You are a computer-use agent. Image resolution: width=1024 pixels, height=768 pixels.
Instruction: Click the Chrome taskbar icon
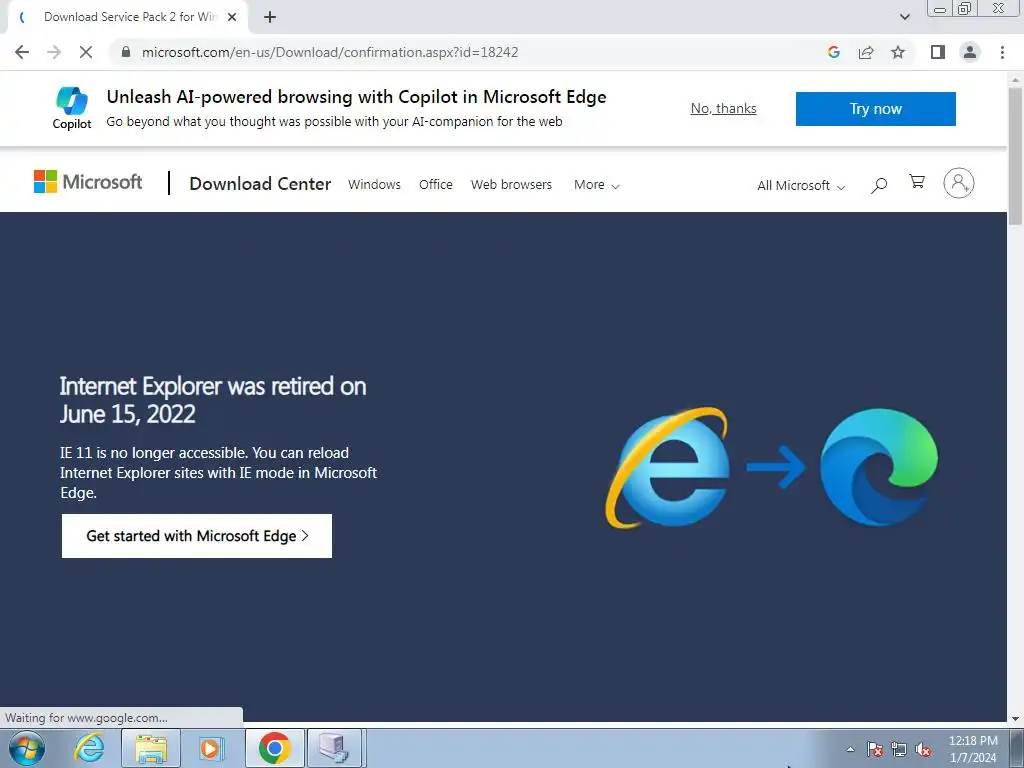coord(274,748)
